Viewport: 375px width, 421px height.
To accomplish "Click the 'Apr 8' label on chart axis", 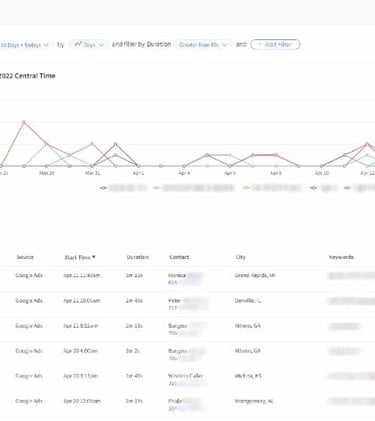I will tap(275, 173).
